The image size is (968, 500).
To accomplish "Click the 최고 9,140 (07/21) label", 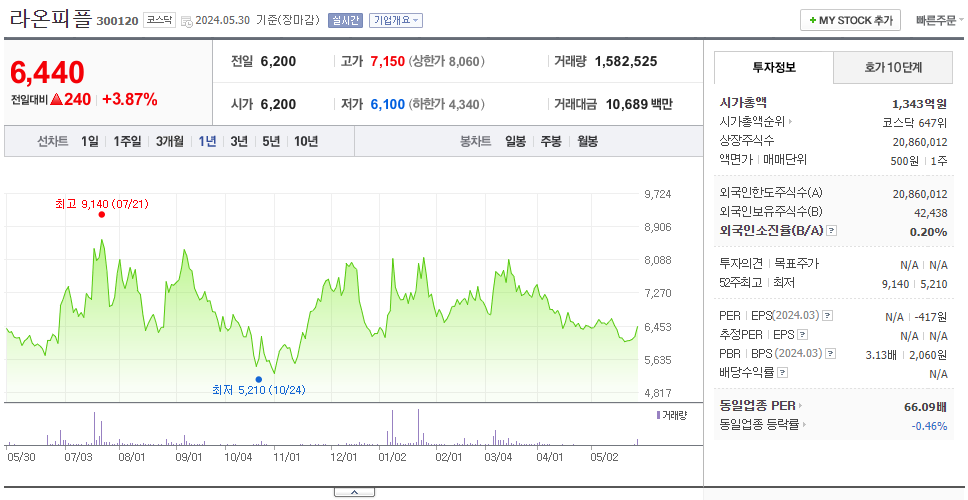I will (102, 203).
